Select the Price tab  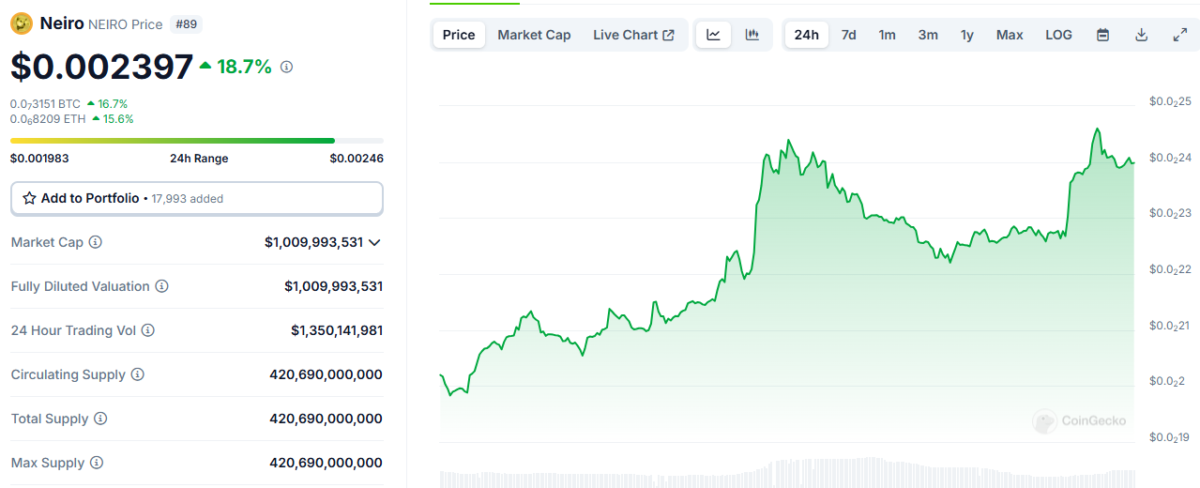(x=459, y=35)
